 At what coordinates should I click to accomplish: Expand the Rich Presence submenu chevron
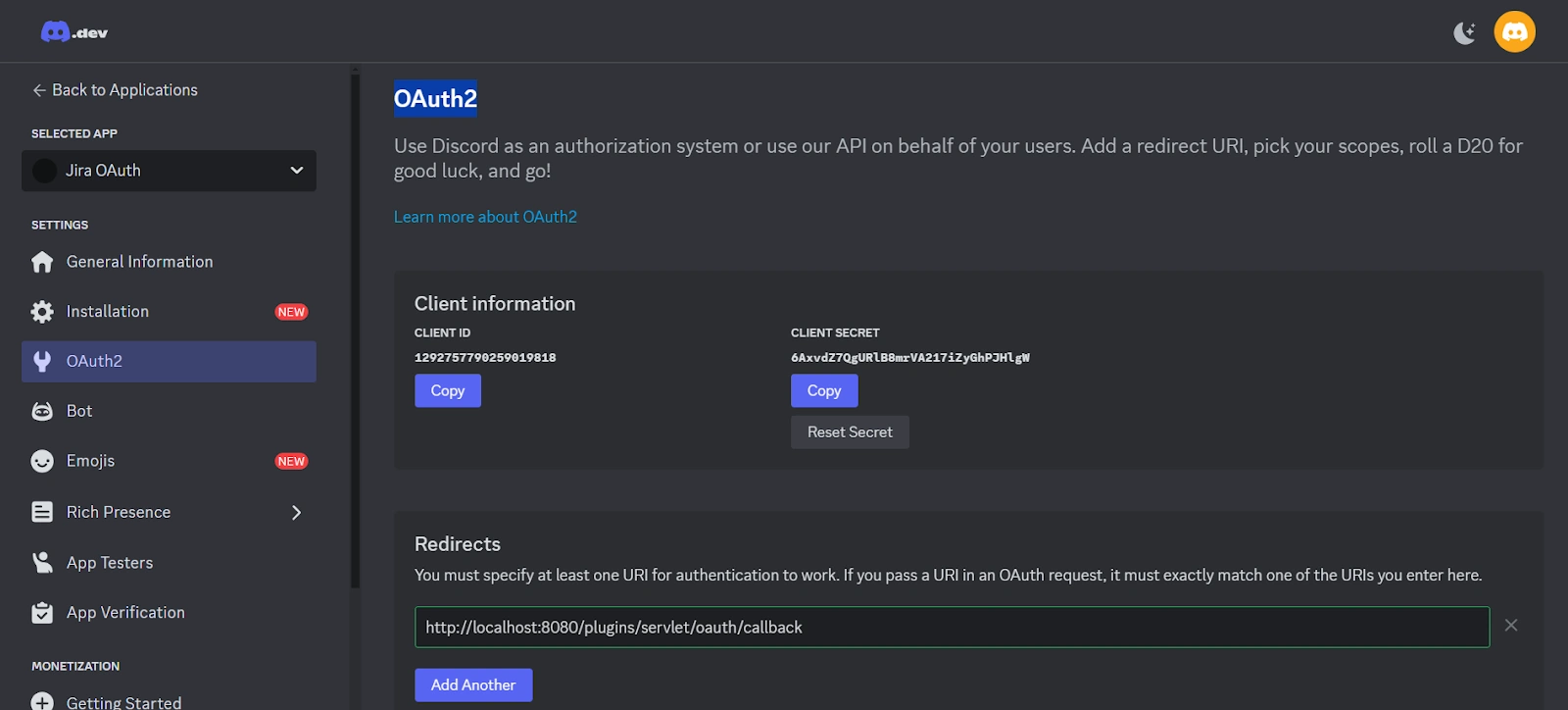[296, 513]
